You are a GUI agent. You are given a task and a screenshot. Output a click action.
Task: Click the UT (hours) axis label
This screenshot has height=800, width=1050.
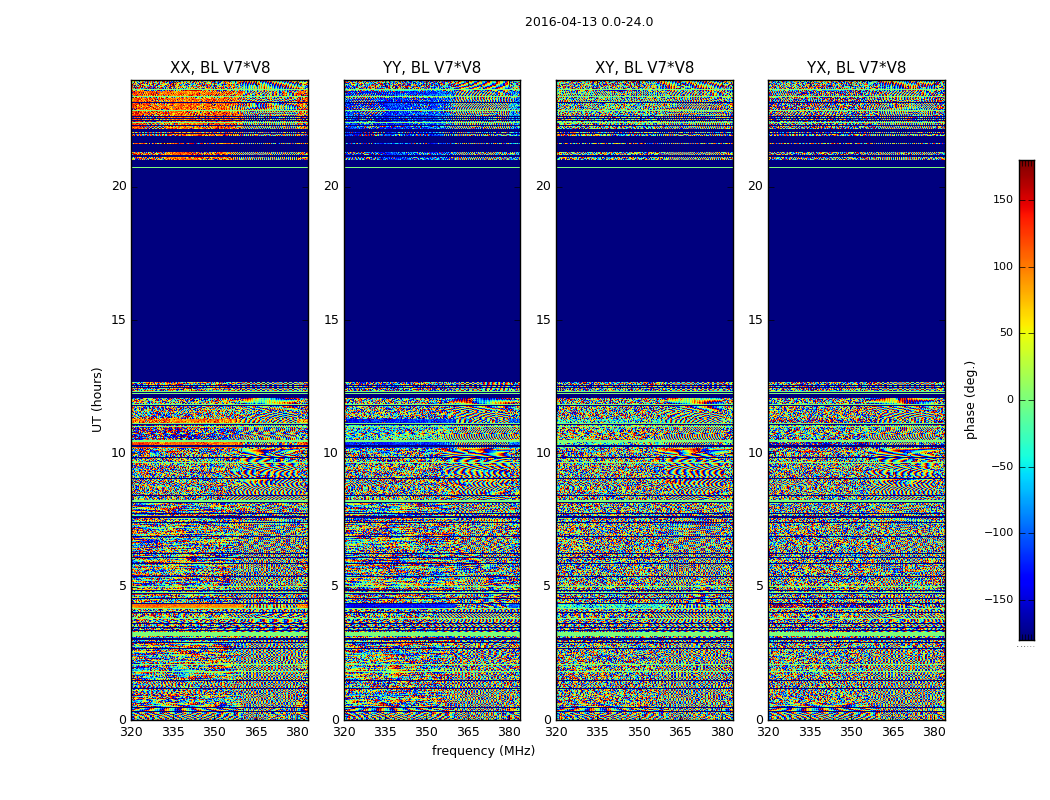pos(97,400)
